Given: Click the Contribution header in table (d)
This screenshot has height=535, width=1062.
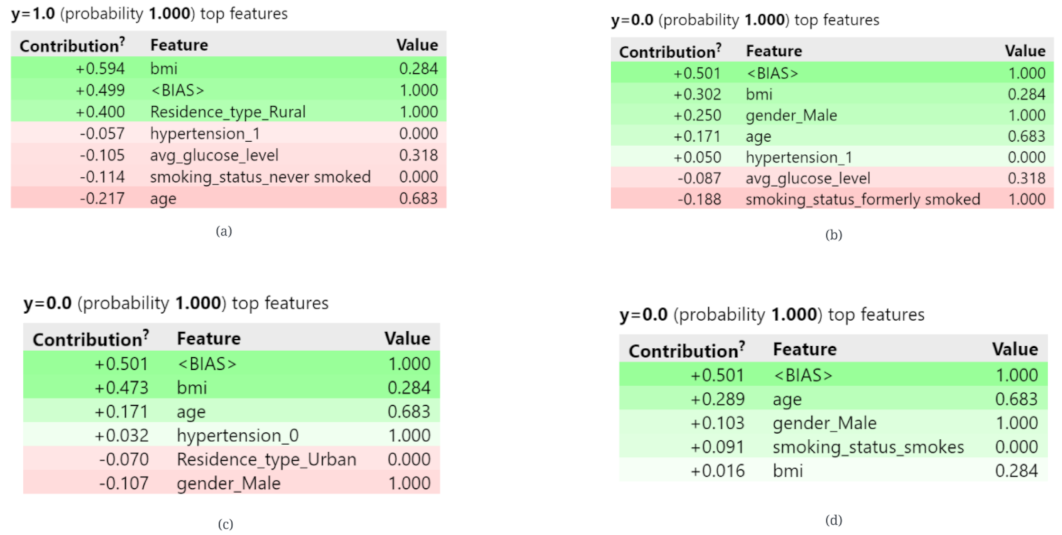Looking at the screenshot, I should click(683, 351).
